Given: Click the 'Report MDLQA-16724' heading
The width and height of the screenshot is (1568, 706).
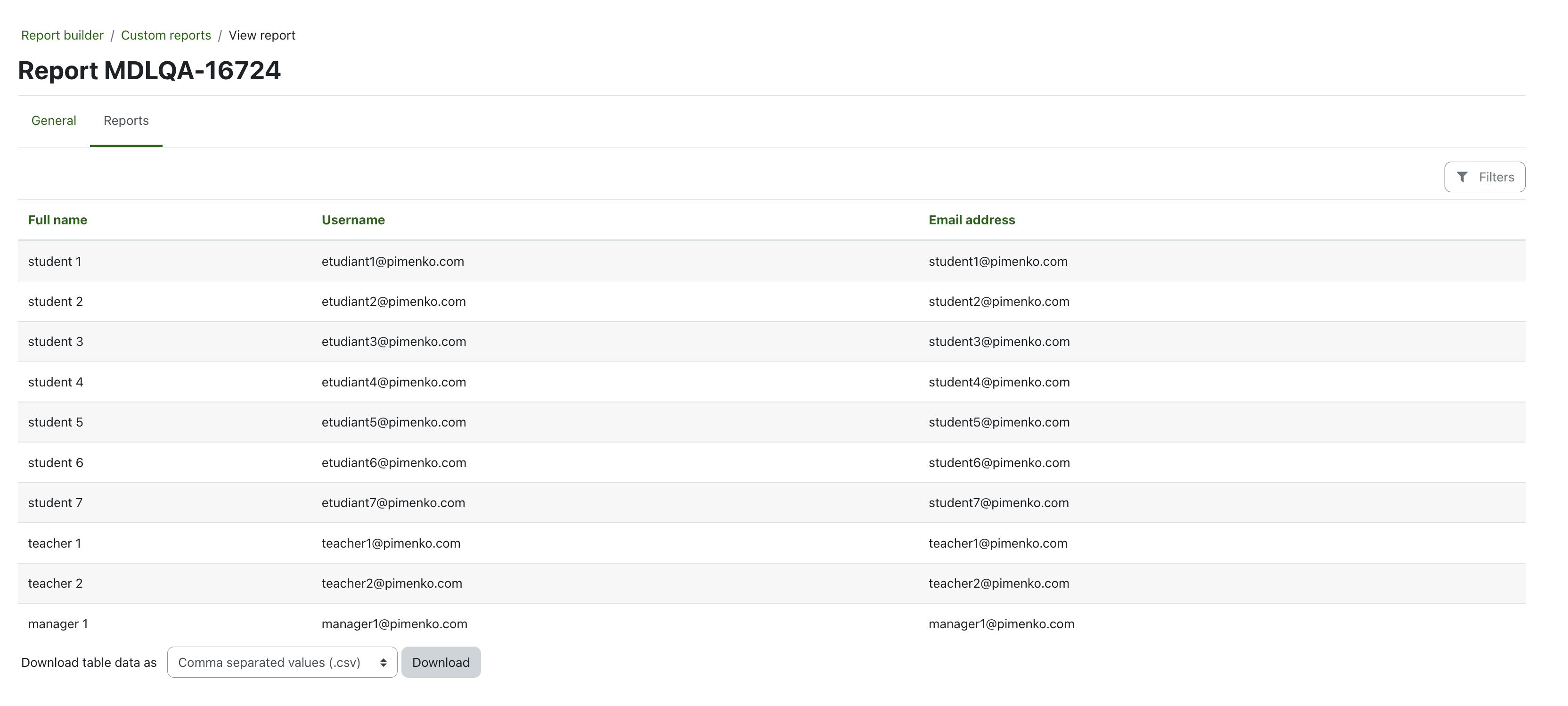Looking at the screenshot, I should tap(149, 70).
